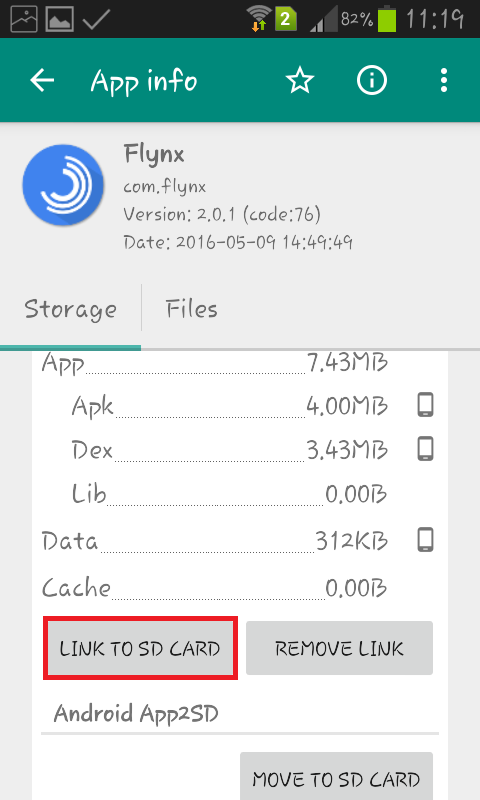Open the three-dot overflow menu
Image resolution: width=480 pixels, height=800 pixels.
click(444, 81)
